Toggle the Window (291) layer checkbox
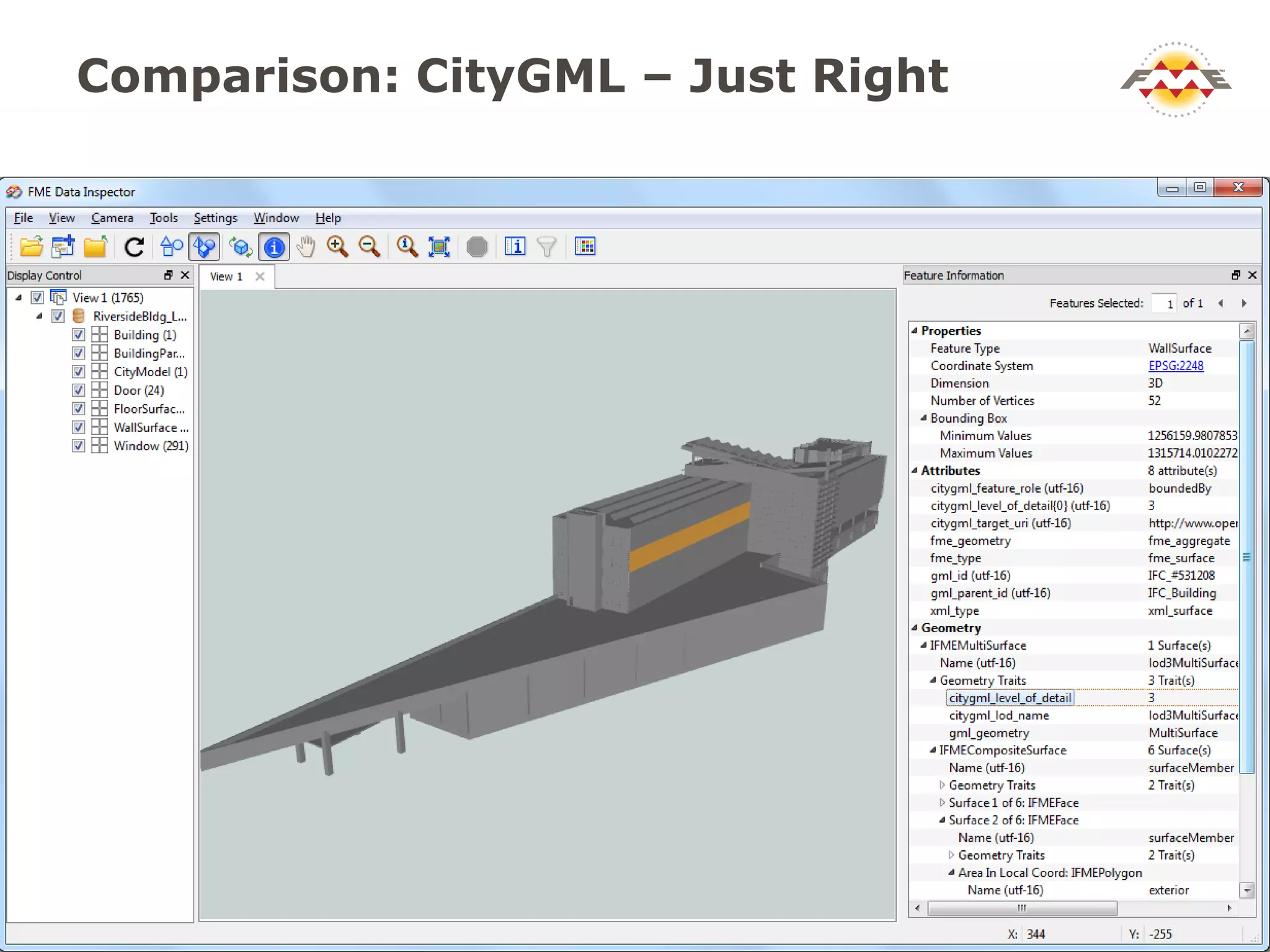The width and height of the screenshot is (1270, 952). point(78,446)
